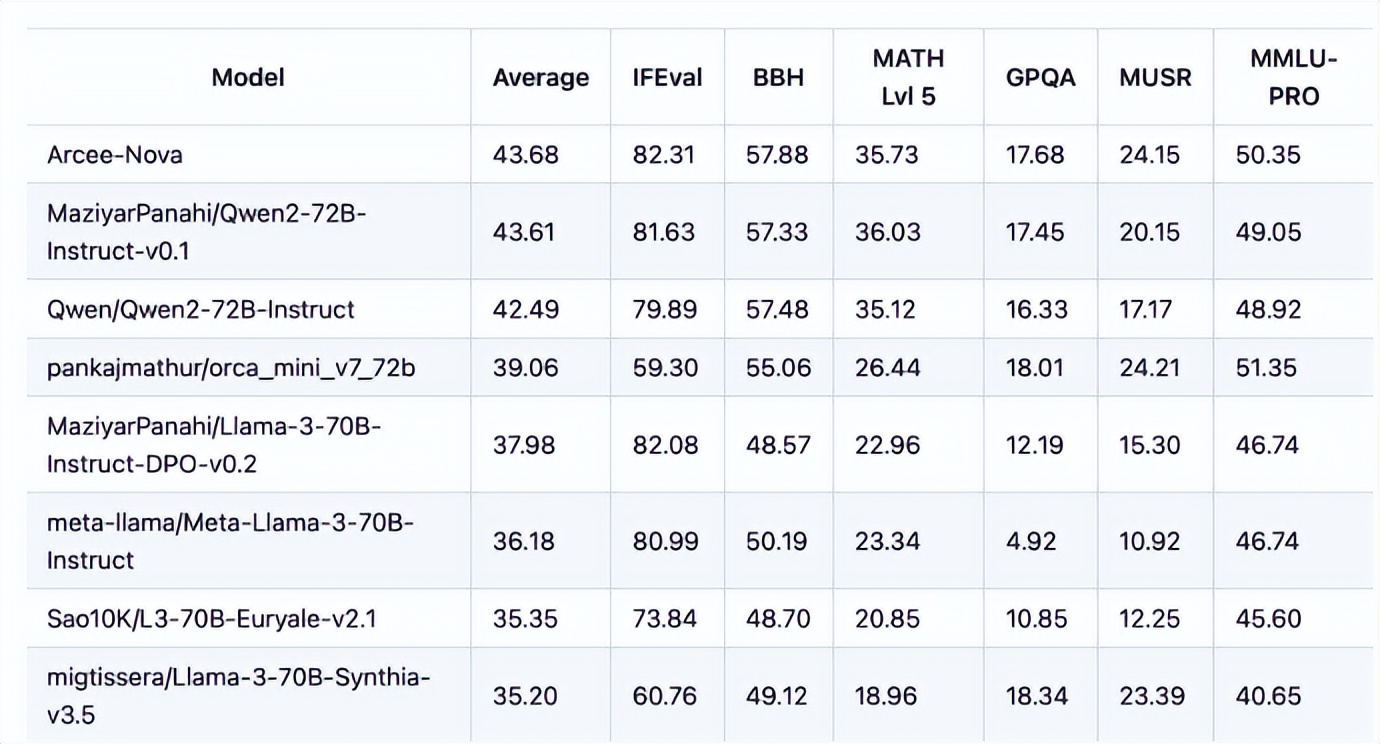1380x744 pixels.
Task: Select Meta-Llama-3-70B-Instruct GPQA value 4.92
Action: point(1029,541)
